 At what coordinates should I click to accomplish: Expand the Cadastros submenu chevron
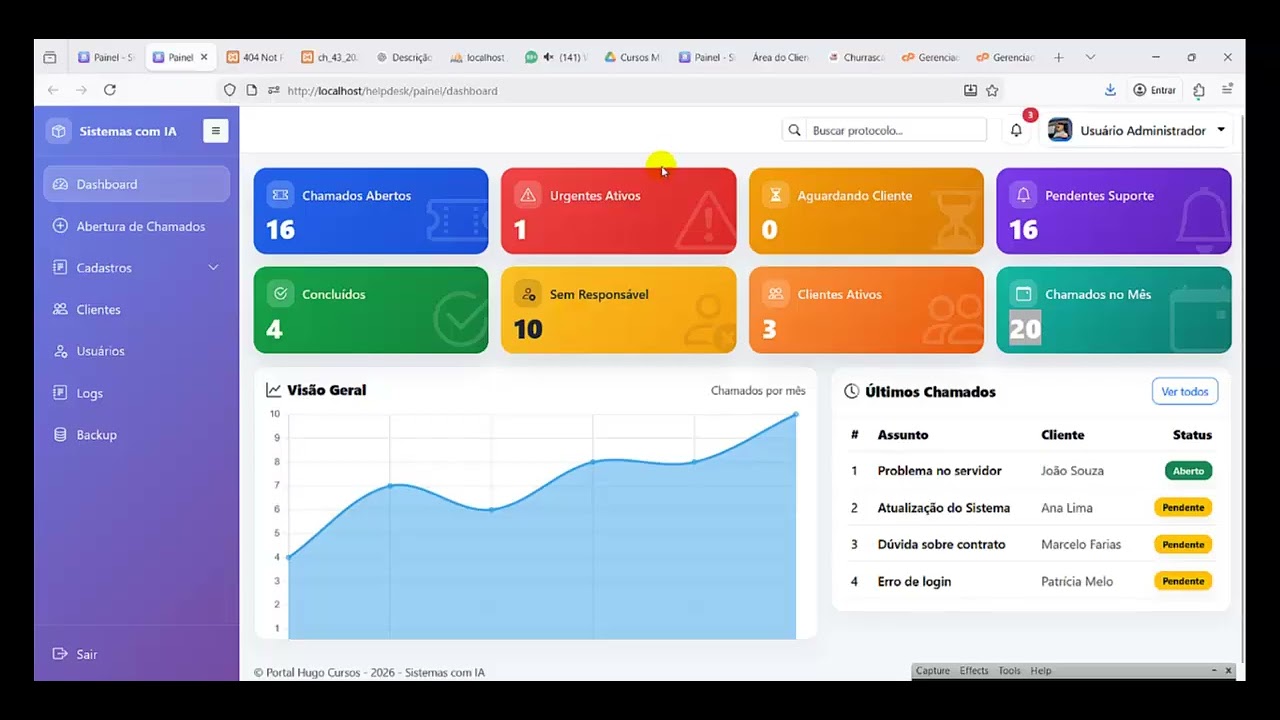(213, 268)
